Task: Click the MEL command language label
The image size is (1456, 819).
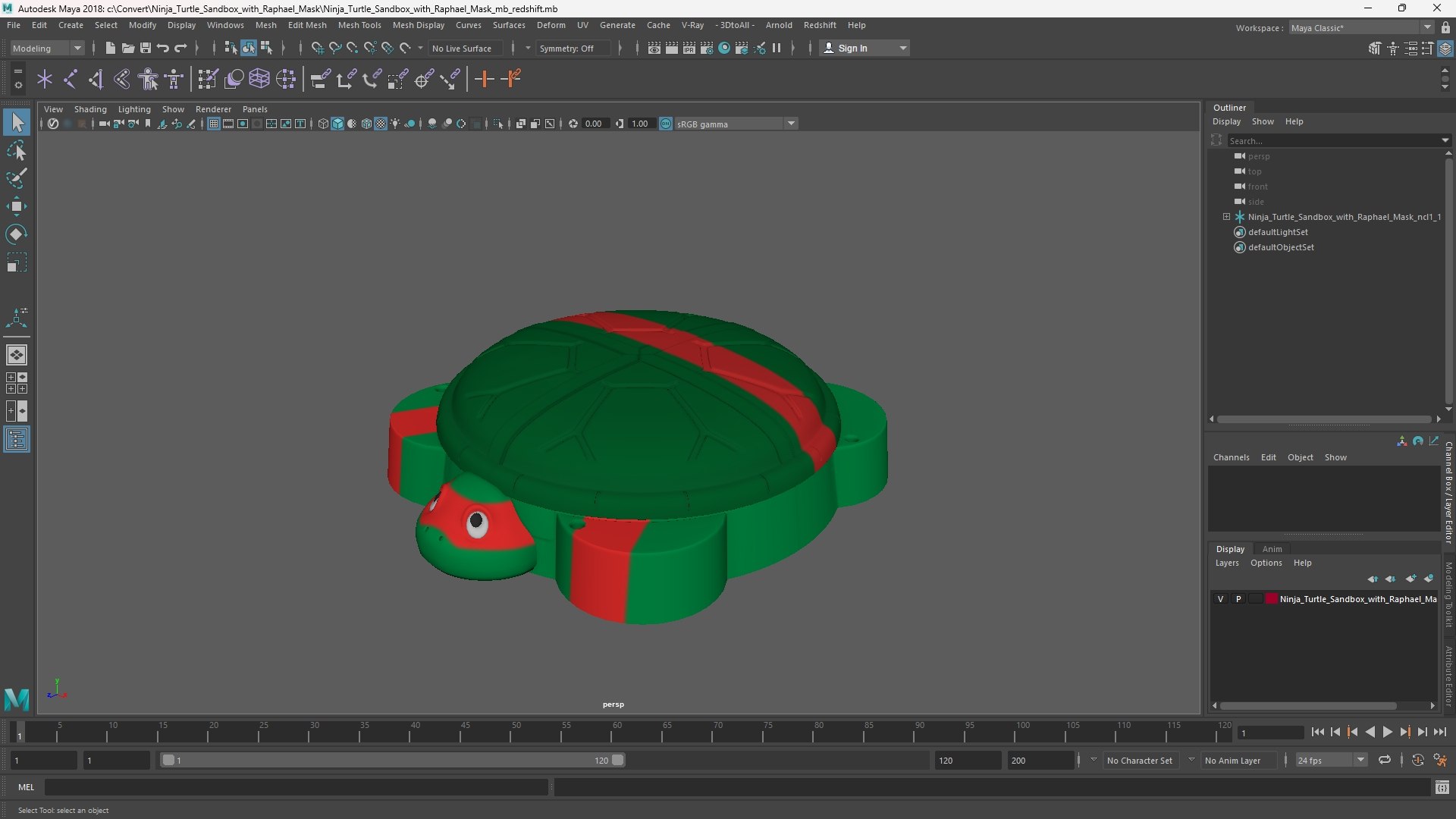Action: coord(27,787)
